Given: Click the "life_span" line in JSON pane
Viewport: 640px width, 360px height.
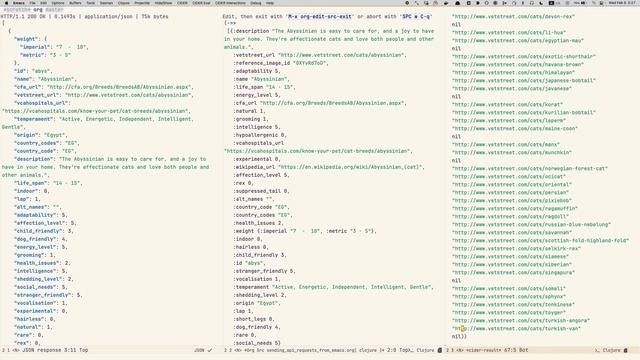Looking at the screenshot, I should point(48,183).
